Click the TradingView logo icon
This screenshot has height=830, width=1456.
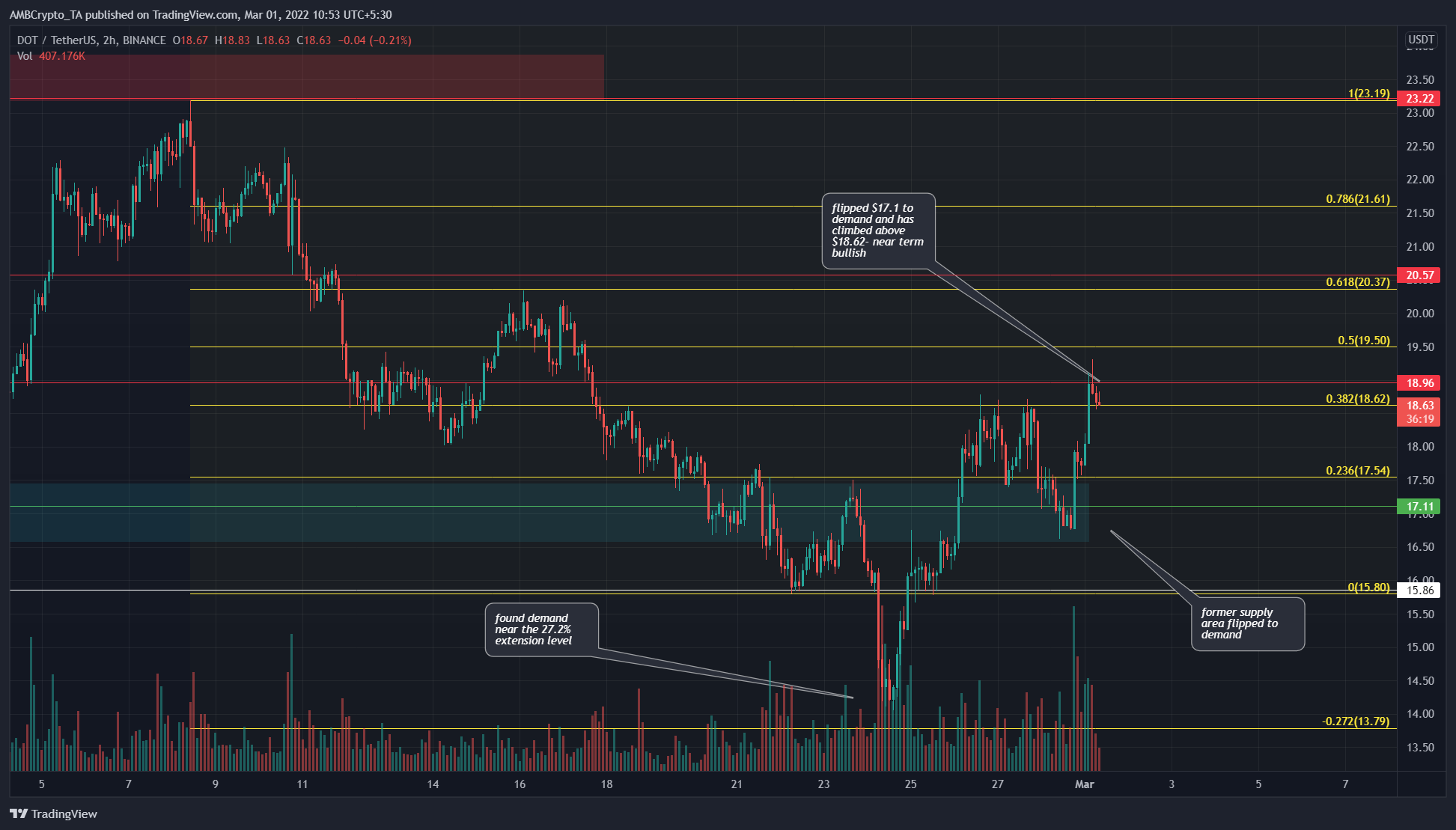pyautogui.click(x=22, y=815)
